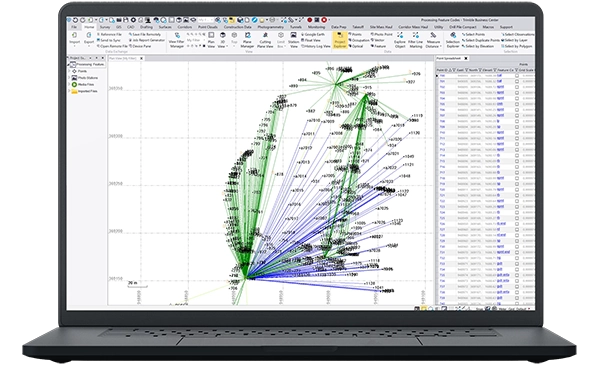This screenshot has width=600, height=375.
Task: Close the Plan View tab
Action: [x=141, y=59]
